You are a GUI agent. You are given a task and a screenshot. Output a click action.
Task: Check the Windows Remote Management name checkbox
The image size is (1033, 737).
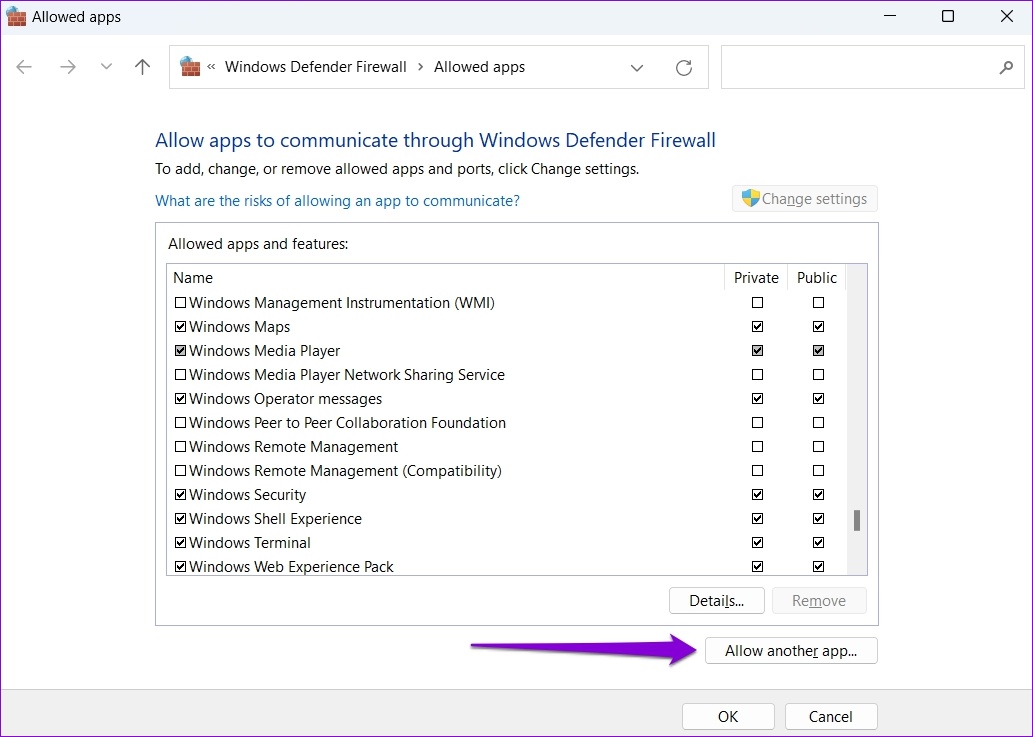coord(181,447)
